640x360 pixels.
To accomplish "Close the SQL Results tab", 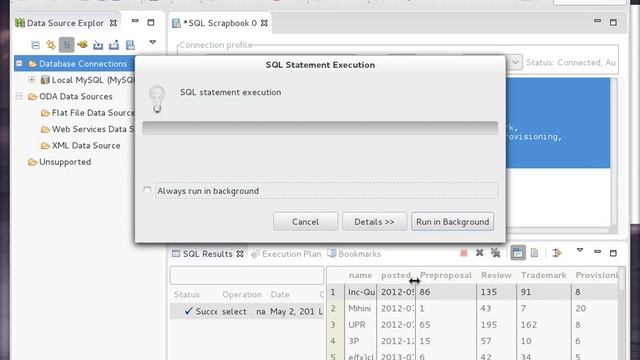I will click(240, 254).
